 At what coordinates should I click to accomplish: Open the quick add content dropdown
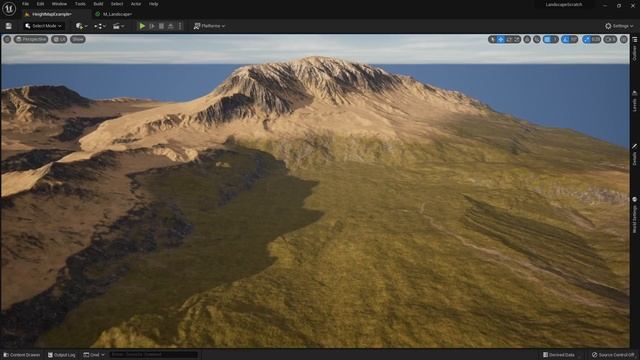pos(81,26)
